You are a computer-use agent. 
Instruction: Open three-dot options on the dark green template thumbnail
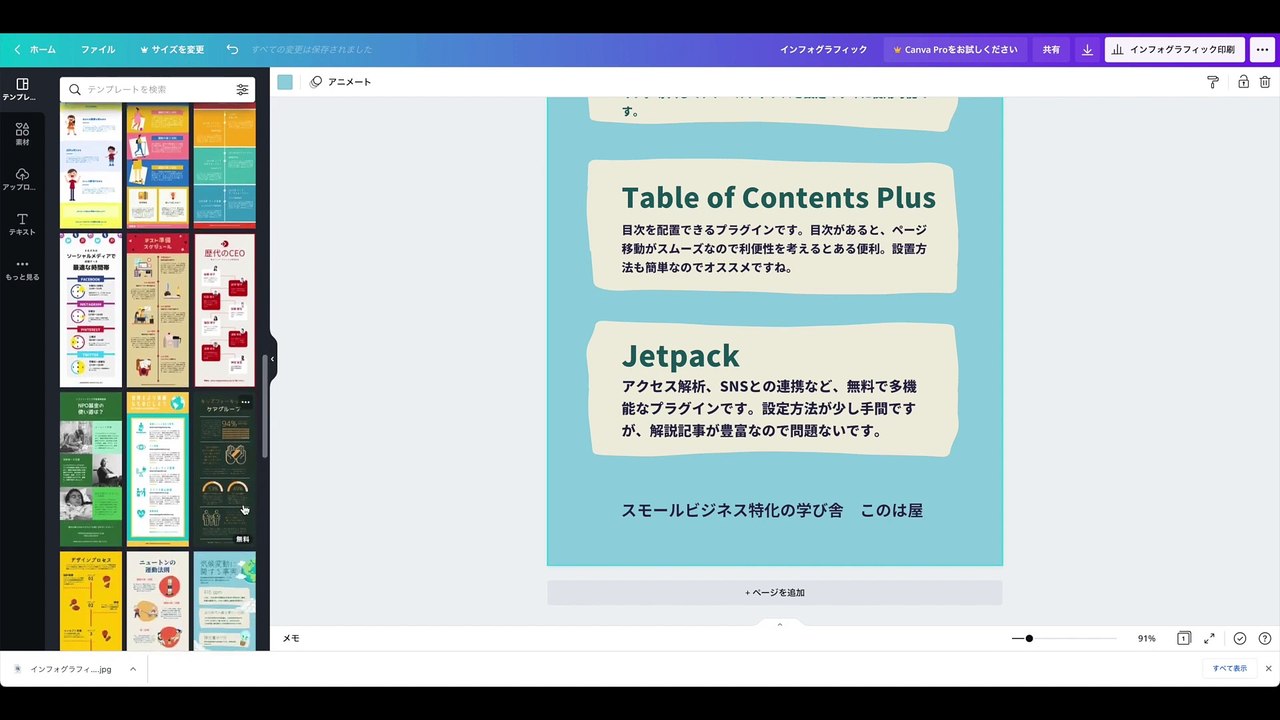coord(245,402)
